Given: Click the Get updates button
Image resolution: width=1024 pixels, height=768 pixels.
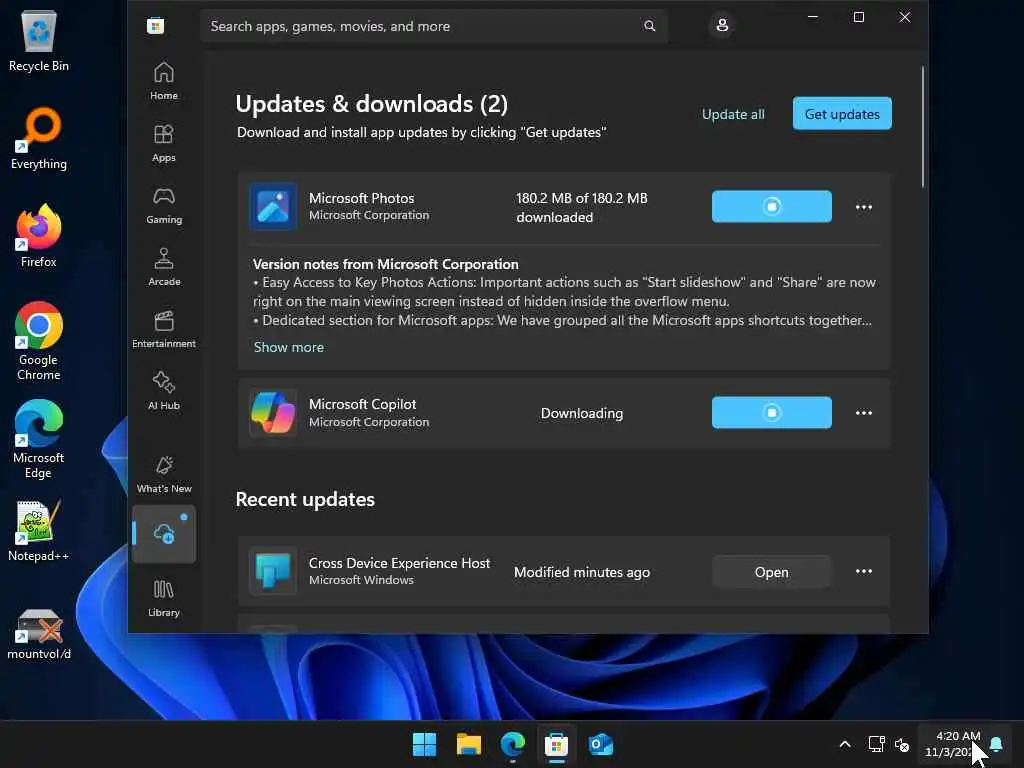Looking at the screenshot, I should (x=842, y=114).
